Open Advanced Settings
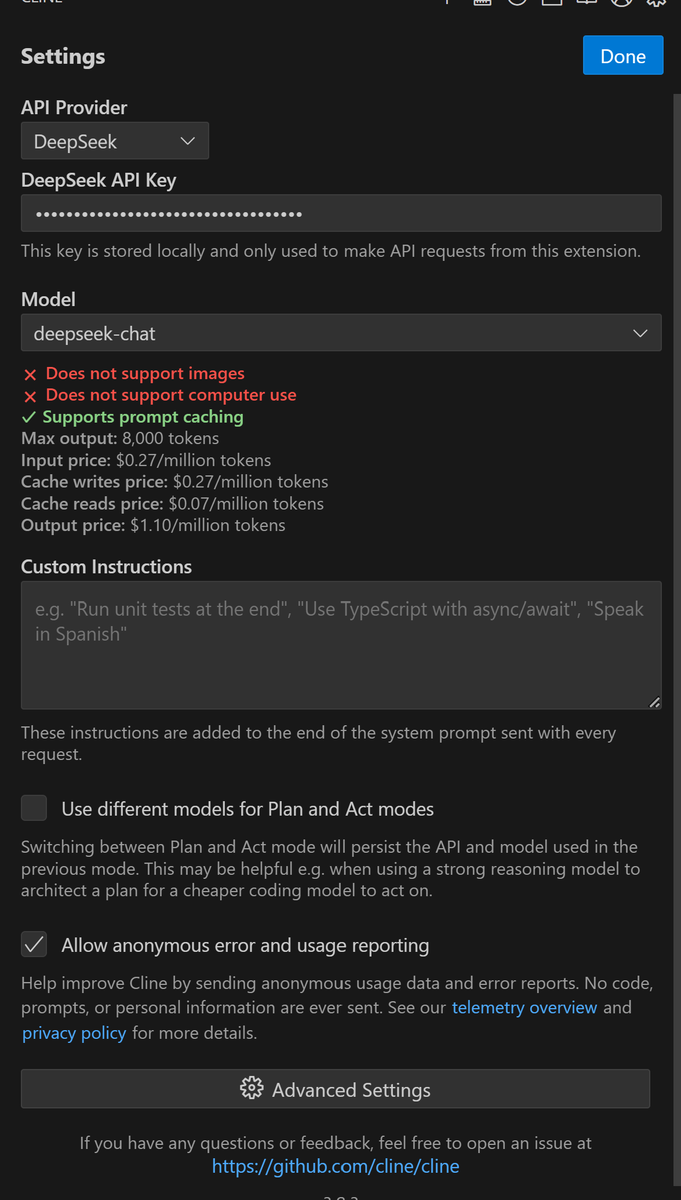The image size is (681, 1200). coord(335,1089)
